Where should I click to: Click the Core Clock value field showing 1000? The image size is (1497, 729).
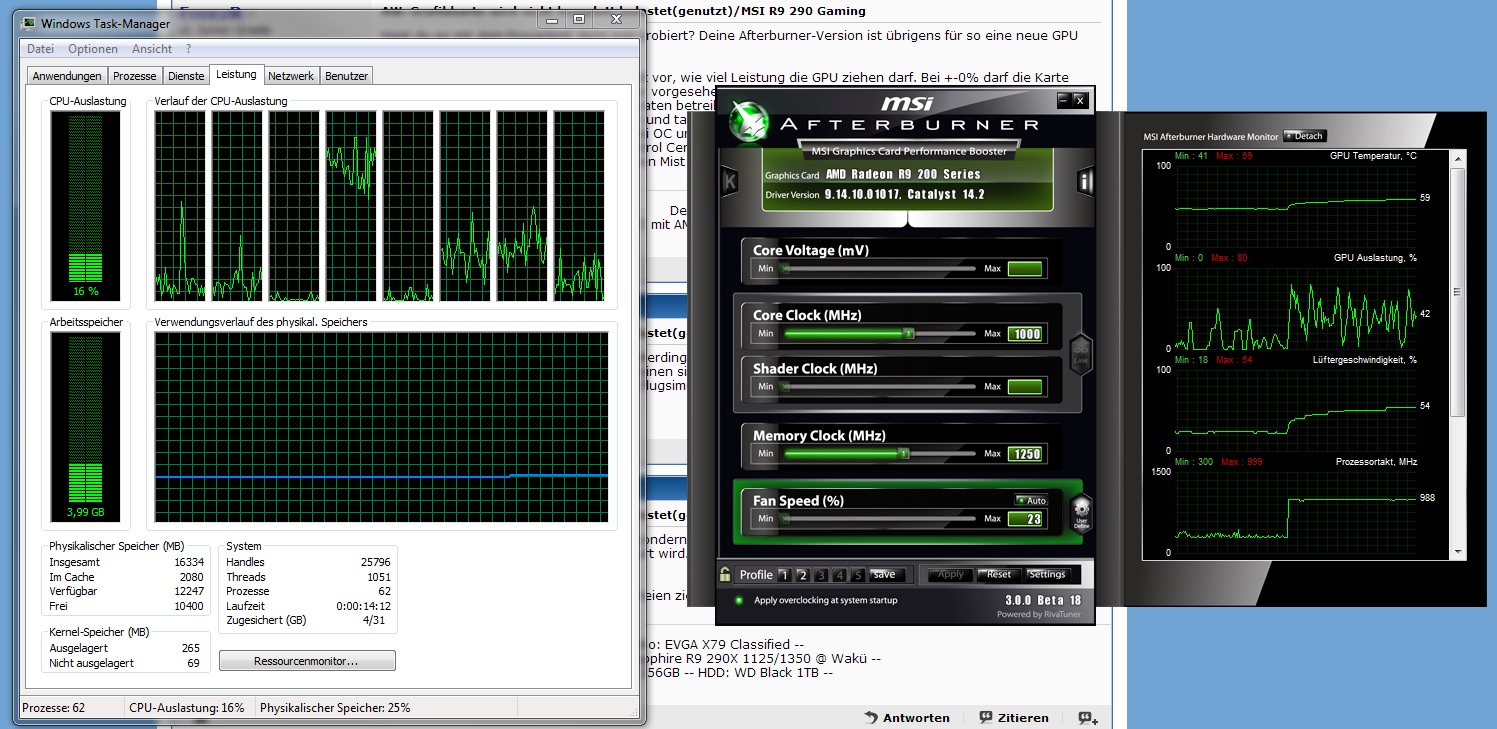tap(1025, 334)
